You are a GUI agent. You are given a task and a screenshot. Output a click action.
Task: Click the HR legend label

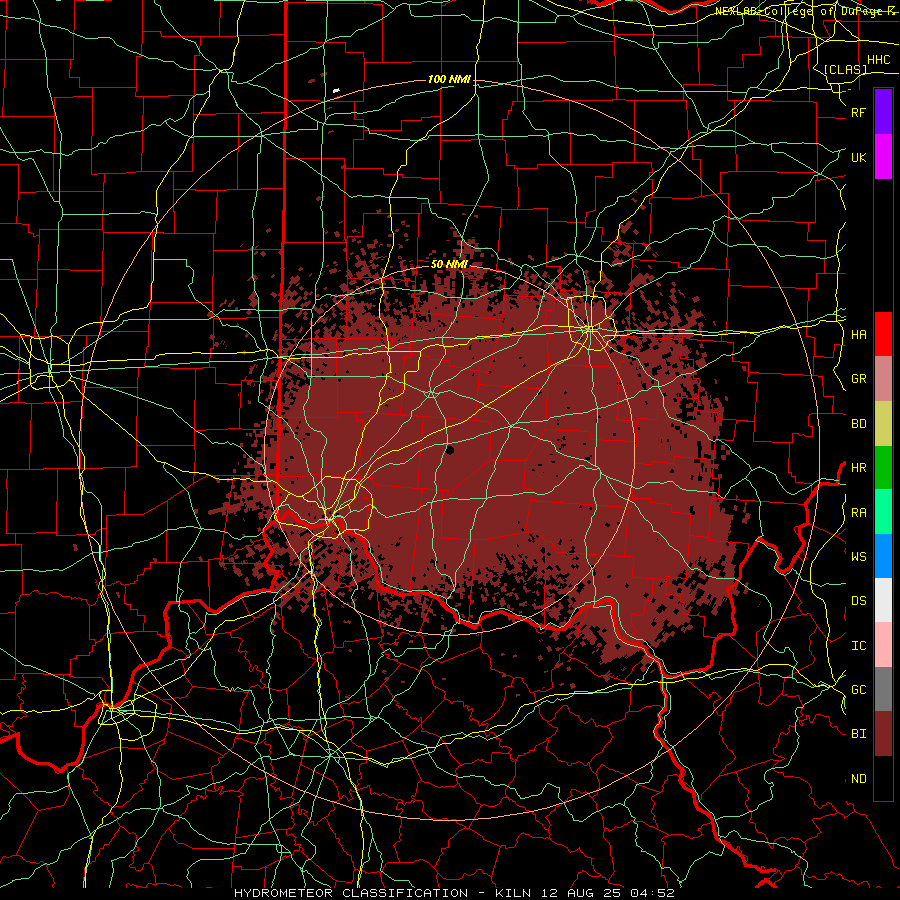(x=859, y=468)
